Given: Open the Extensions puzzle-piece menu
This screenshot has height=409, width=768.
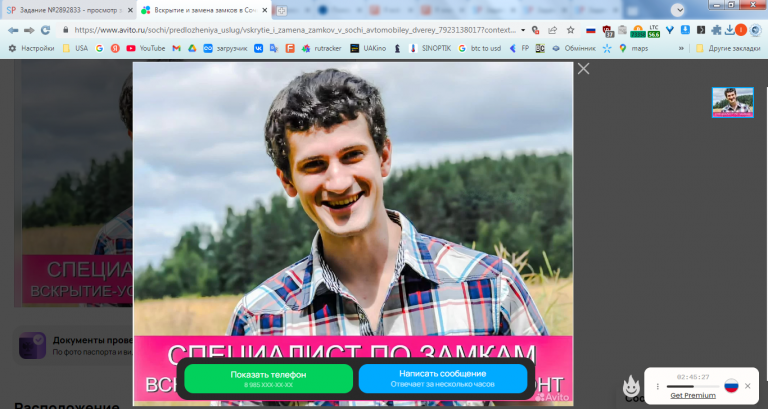Looking at the screenshot, I should [716, 30].
